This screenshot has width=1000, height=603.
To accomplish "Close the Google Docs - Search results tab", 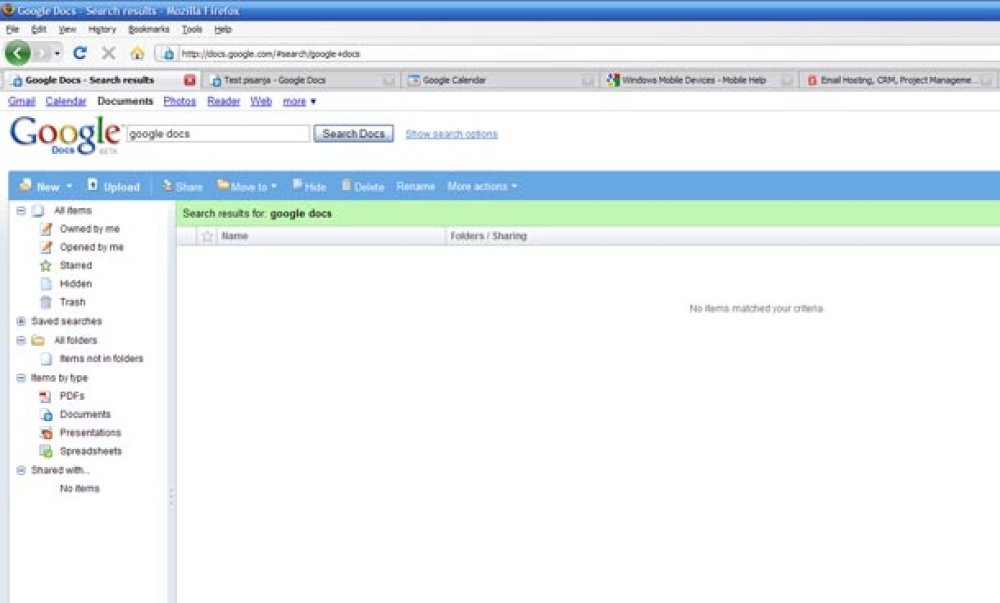I will [x=189, y=80].
